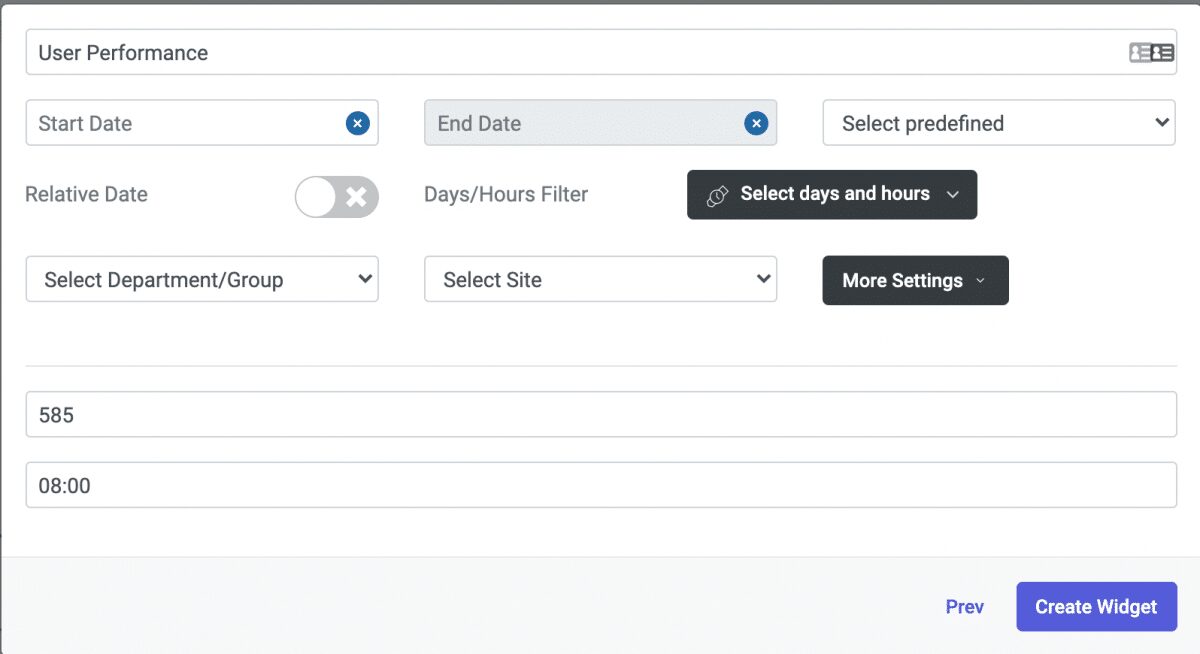Open the Select Site dropdown
This screenshot has width=1200, height=654.
pyautogui.click(x=600, y=279)
